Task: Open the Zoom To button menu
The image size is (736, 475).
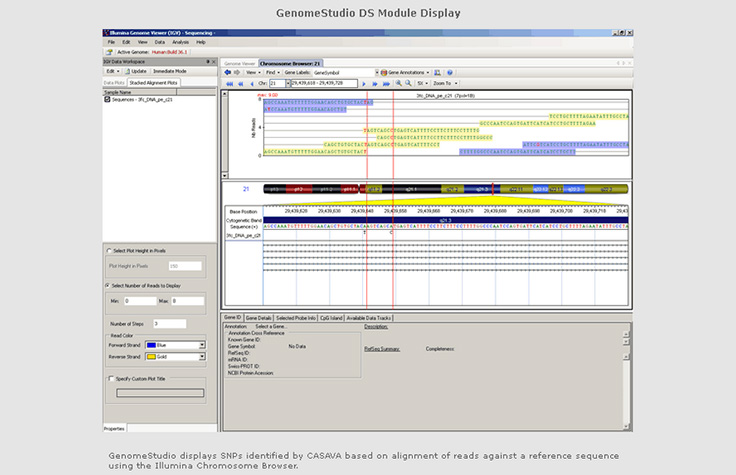Action: pyautogui.click(x=447, y=83)
